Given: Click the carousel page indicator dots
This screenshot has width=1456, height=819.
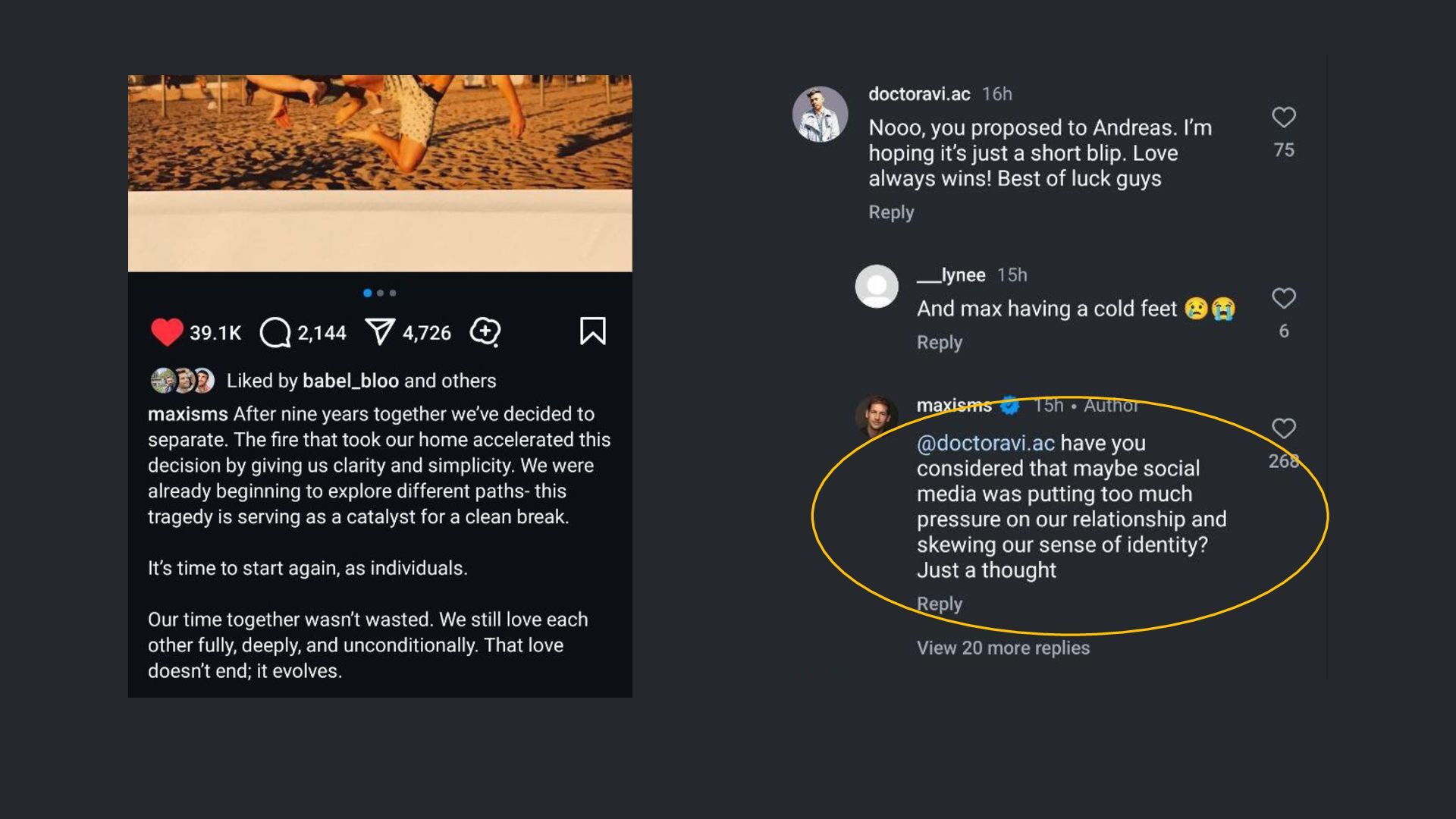Looking at the screenshot, I should (x=380, y=293).
